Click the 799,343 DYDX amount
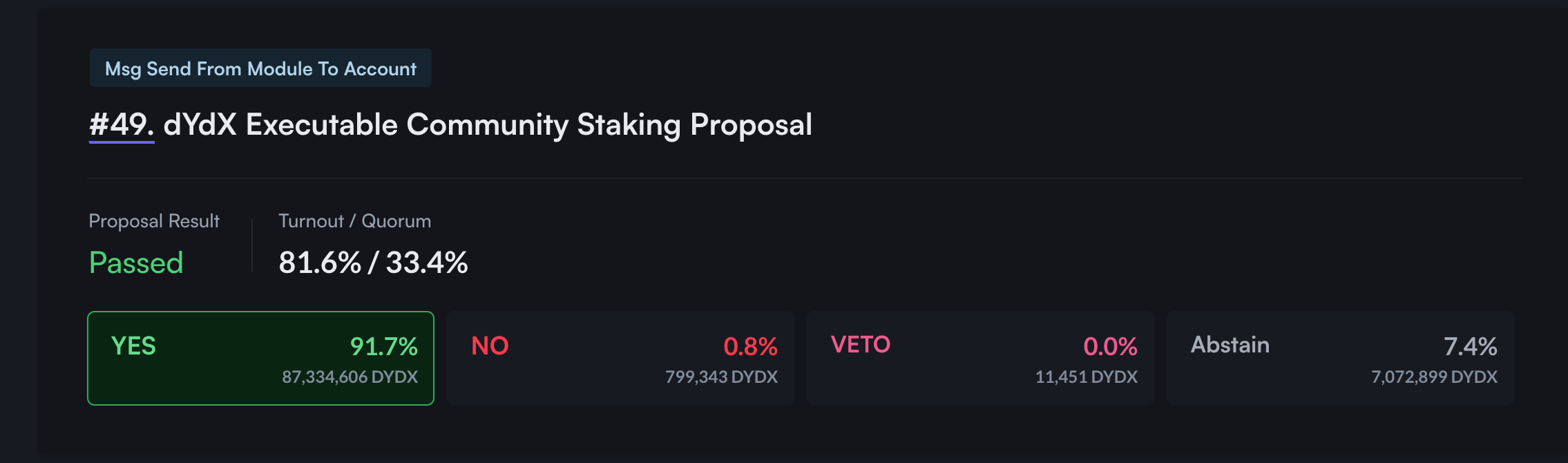Screen dimensions: 1568x463 pyautogui.click(x=721, y=377)
